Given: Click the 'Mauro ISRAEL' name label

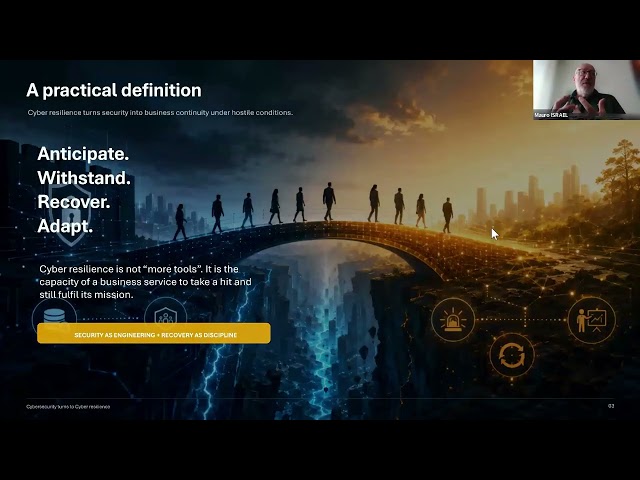Looking at the screenshot, I should [551, 115].
